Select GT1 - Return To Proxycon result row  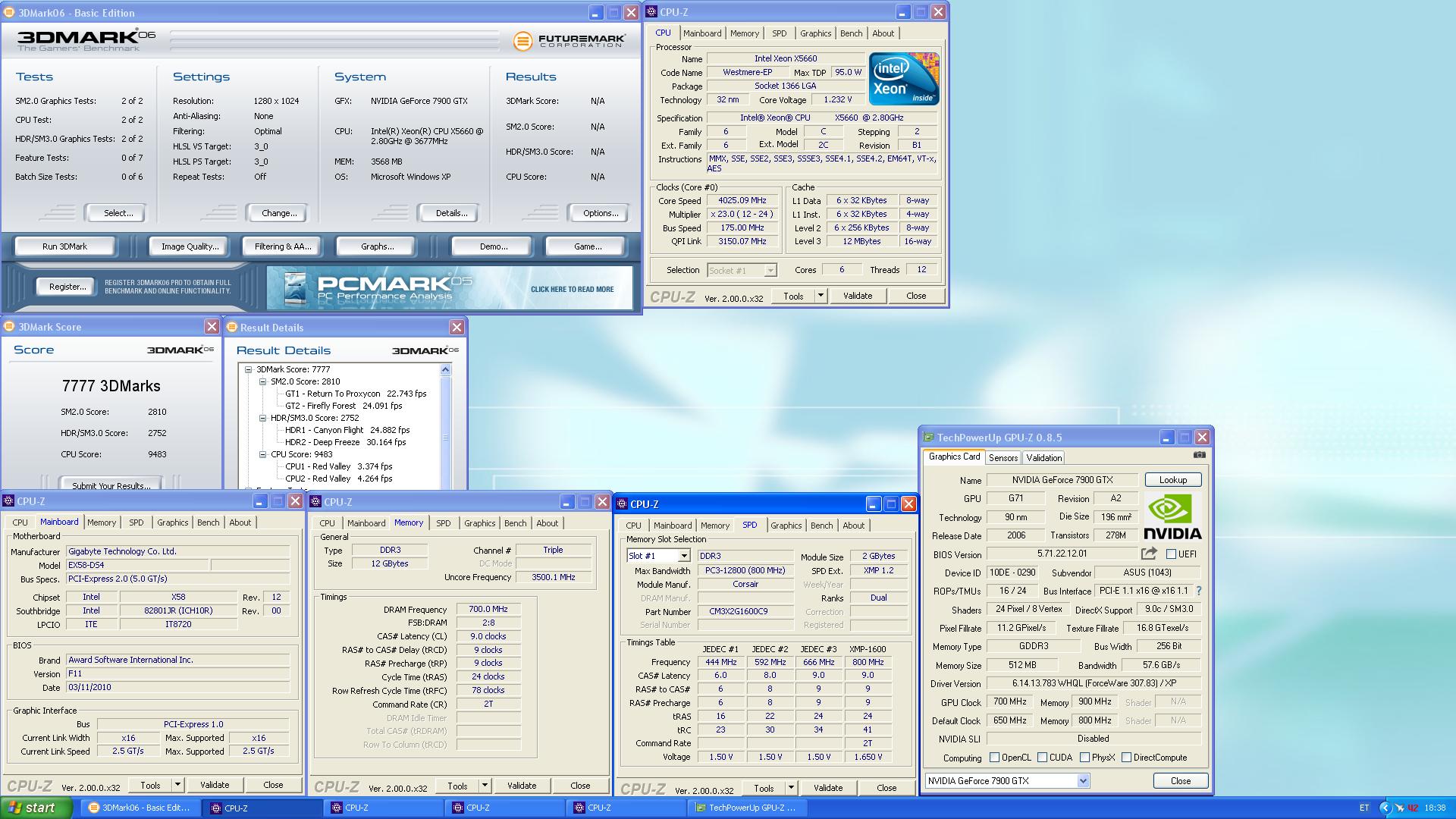tap(356, 394)
